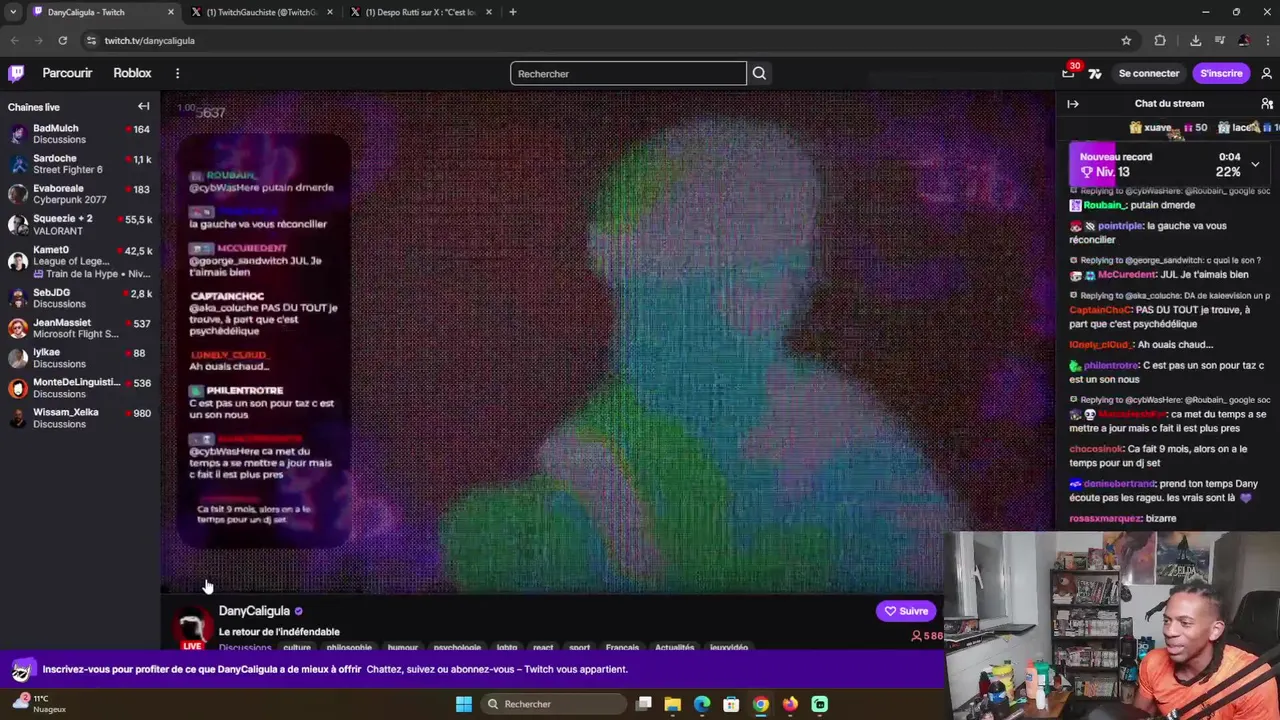Click the Twitch logo home icon

tap(16, 73)
